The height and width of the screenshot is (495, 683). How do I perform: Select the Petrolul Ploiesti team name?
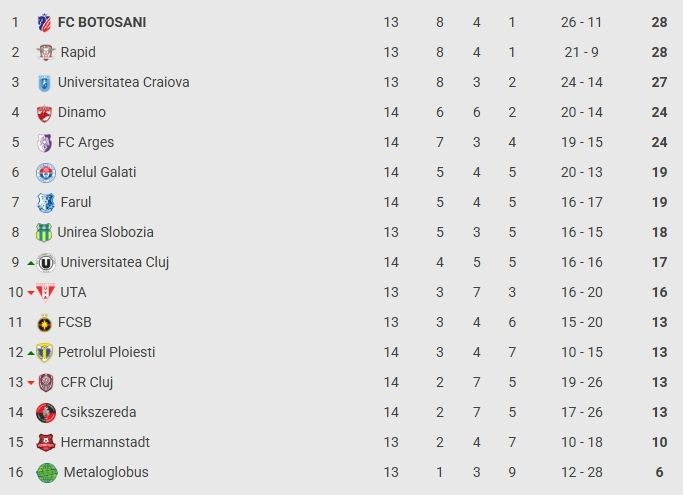coord(106,352)
